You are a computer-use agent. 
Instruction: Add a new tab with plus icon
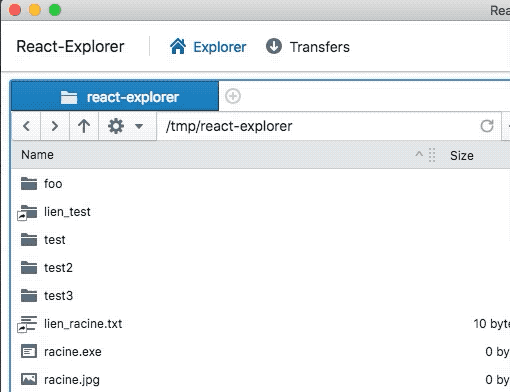tap(233, 96)
